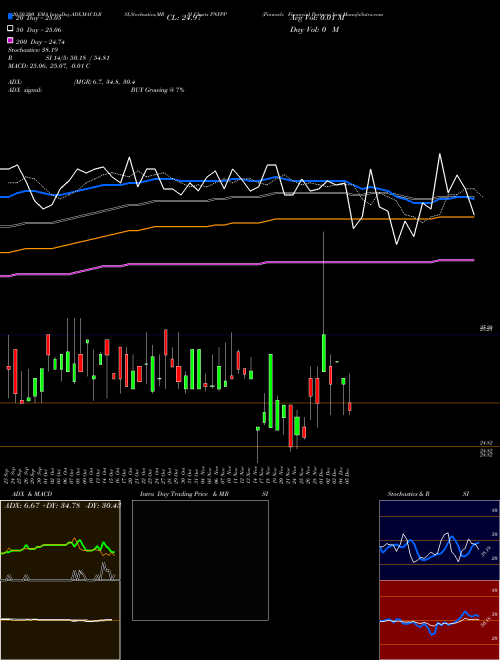Click 'Intra Day Trading Price & MR' title
Screen dimensions: 500x660
click(x=184, y=494)
